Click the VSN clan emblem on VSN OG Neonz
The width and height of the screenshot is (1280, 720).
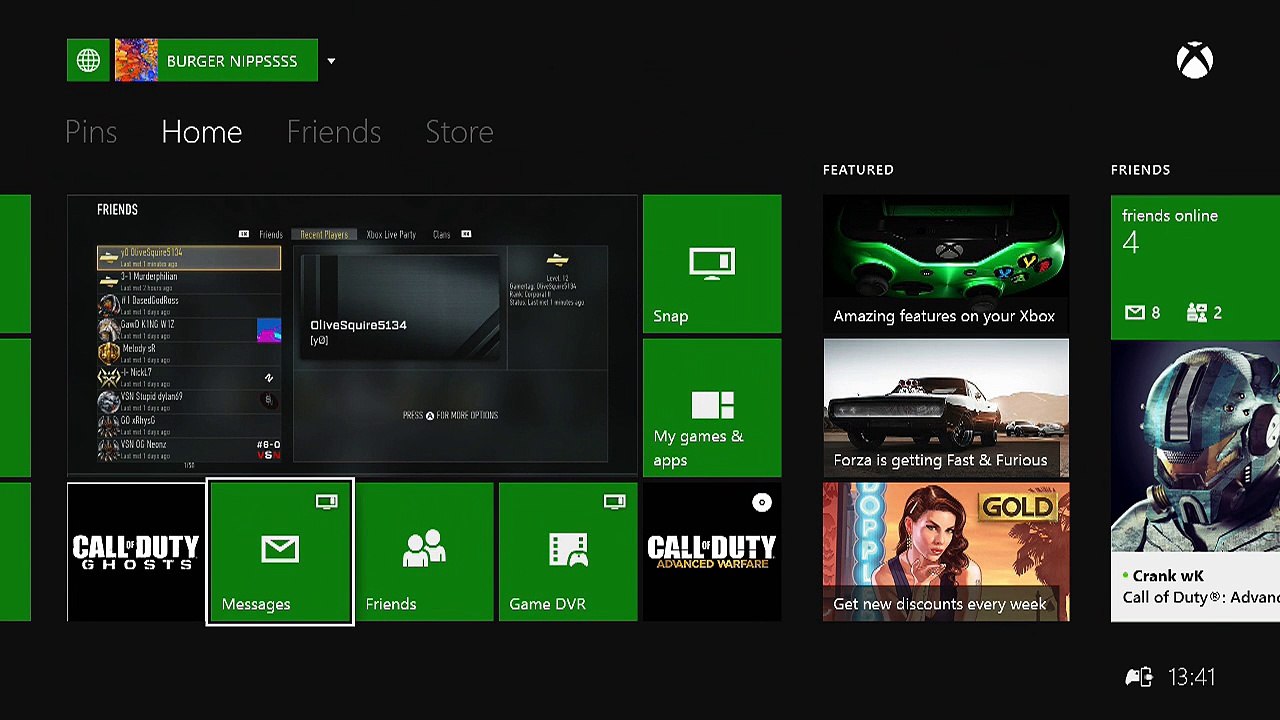click(x=269, y=450)
